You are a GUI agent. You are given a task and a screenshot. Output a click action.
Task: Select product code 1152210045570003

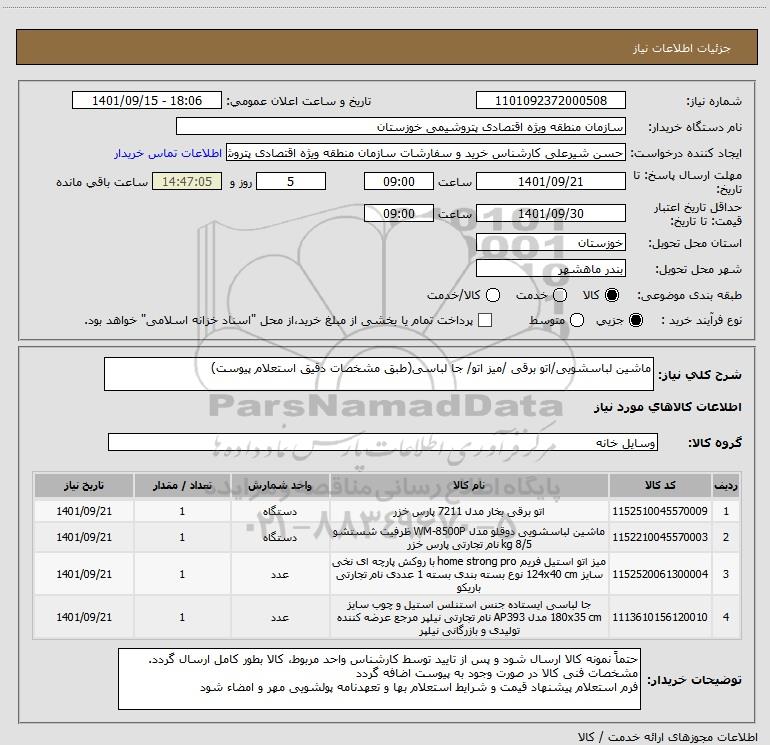(660, 537)
